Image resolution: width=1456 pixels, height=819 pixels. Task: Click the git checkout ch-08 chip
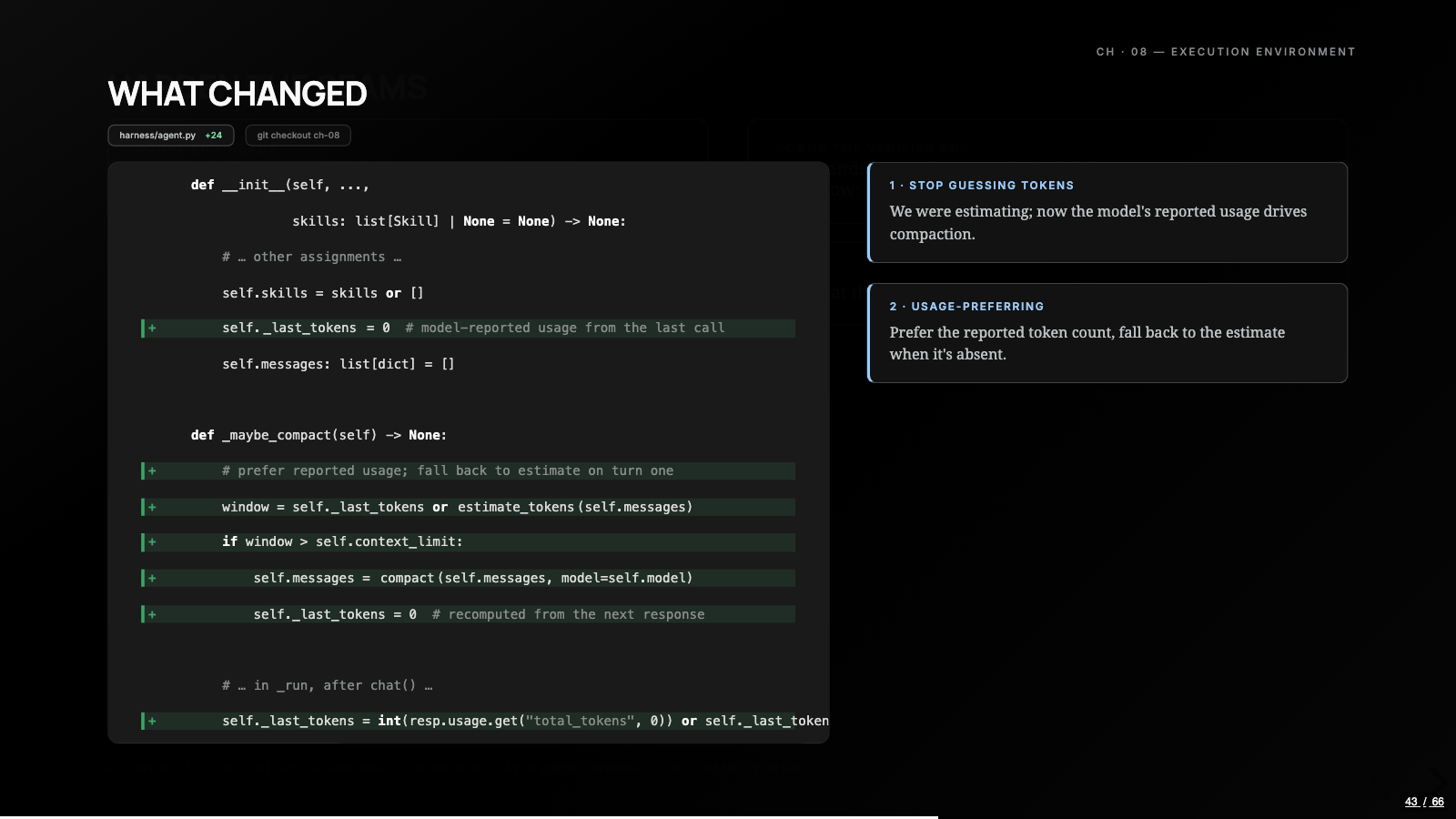[x=298, y=136]
